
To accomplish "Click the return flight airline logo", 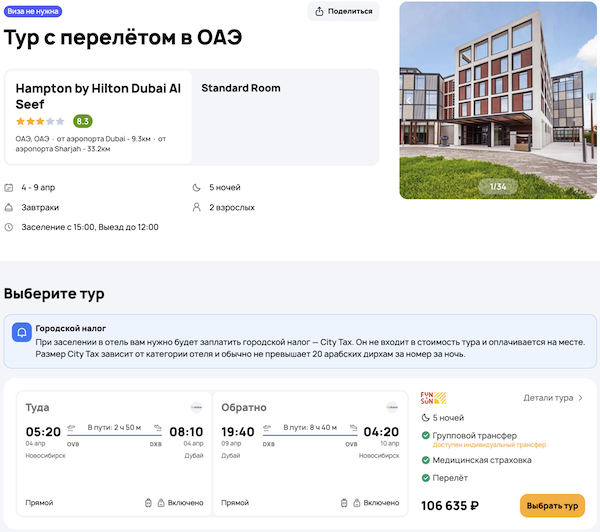I will pyautogui.click(x=392, y=407).
